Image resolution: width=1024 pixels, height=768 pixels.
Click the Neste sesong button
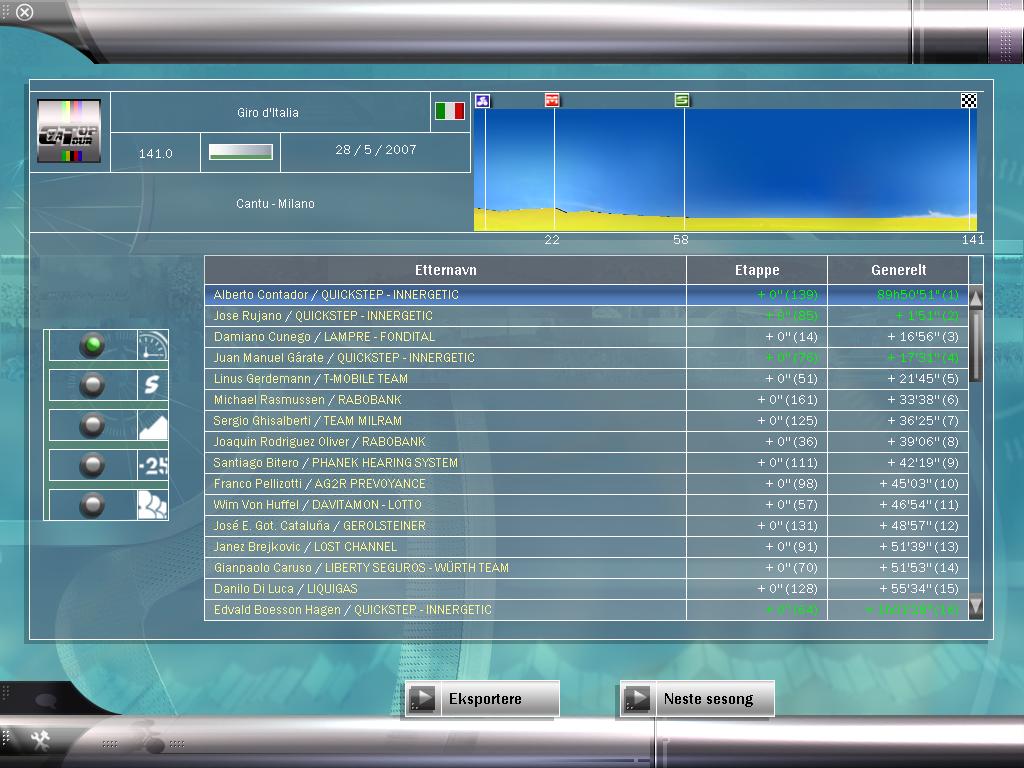pyautogui.click(x=697, y=699)
